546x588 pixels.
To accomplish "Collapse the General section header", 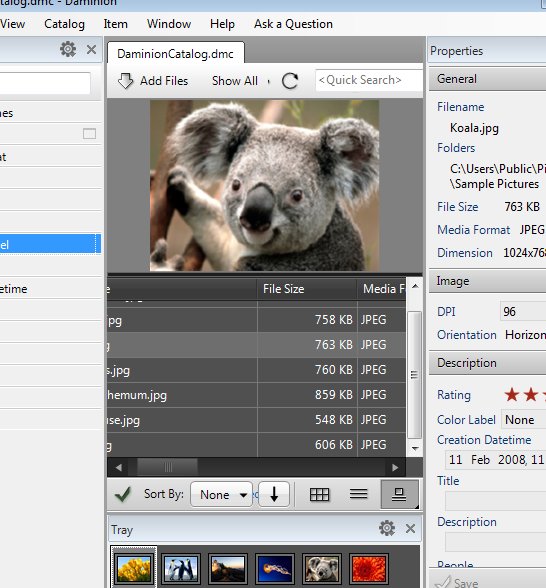I will pos(488,79).
